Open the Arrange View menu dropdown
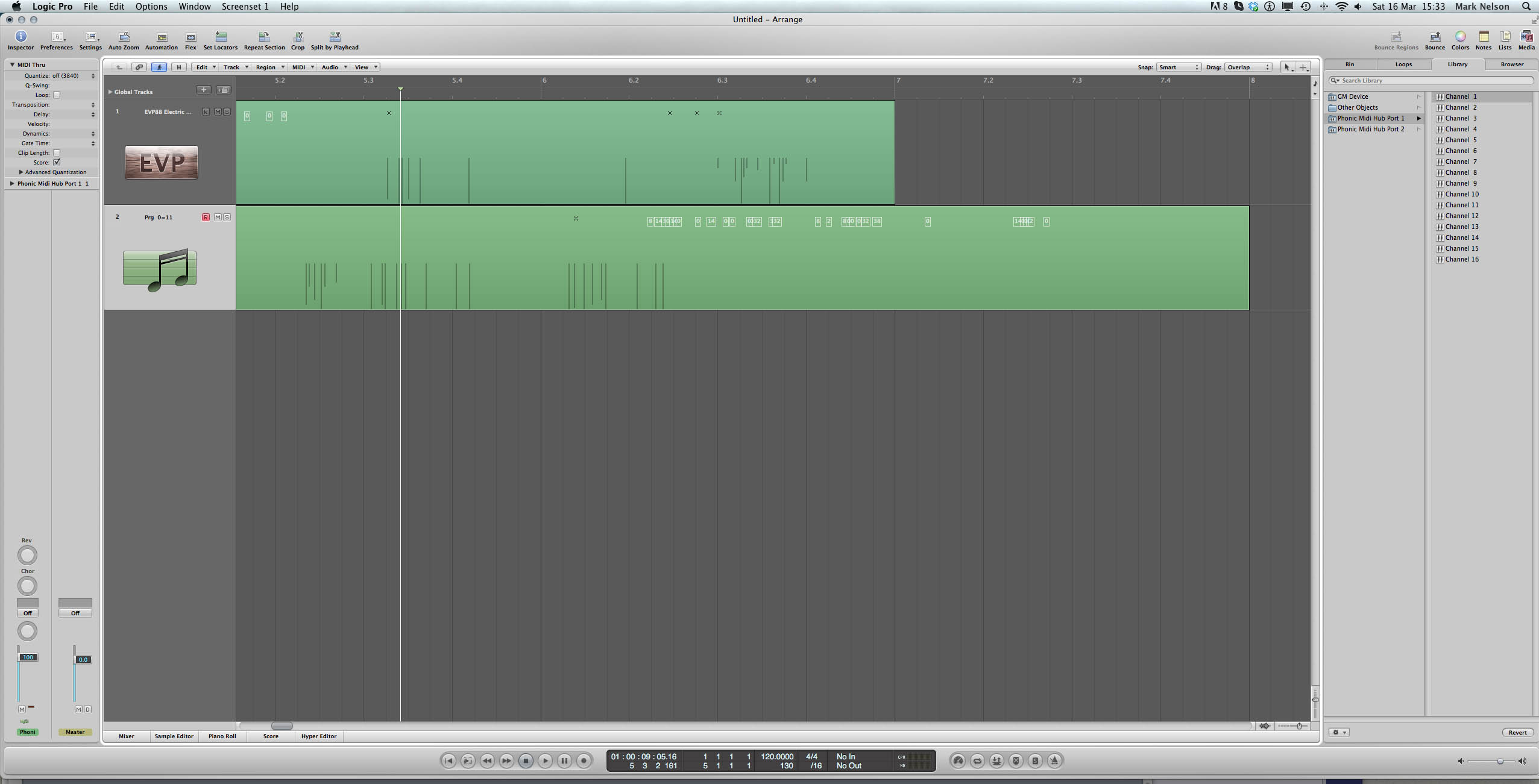The height and width of the screenshot is (784, 1539). tap(365, 67)
